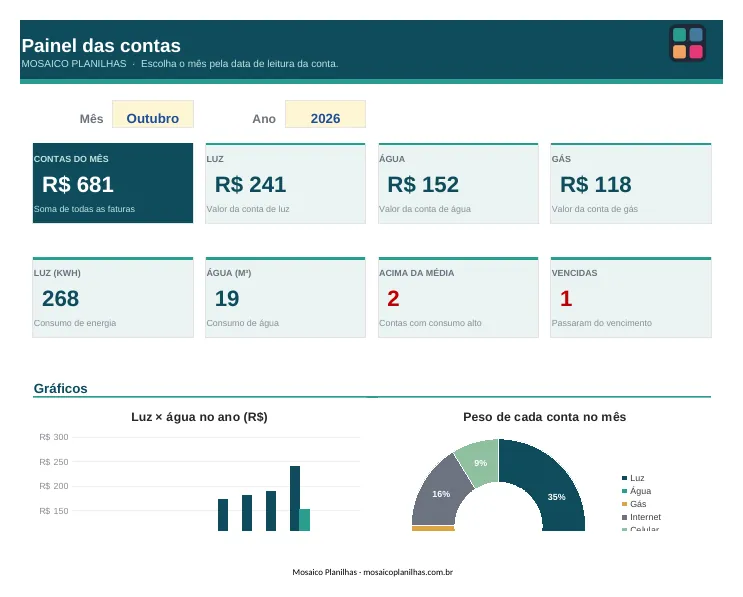Click the Internet legend color marker

tap(625, 517)
